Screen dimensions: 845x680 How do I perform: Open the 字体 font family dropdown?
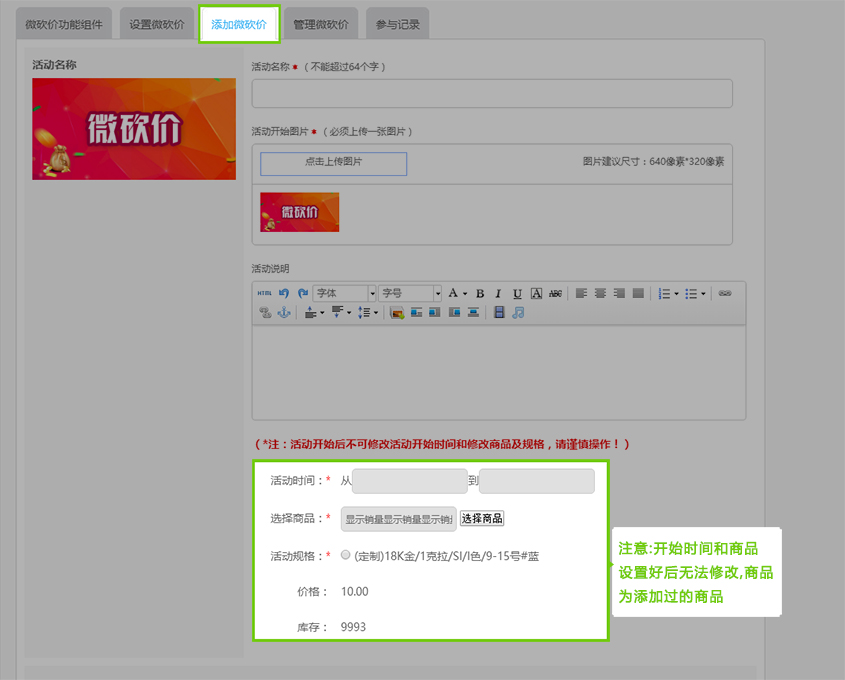[372, 293]
